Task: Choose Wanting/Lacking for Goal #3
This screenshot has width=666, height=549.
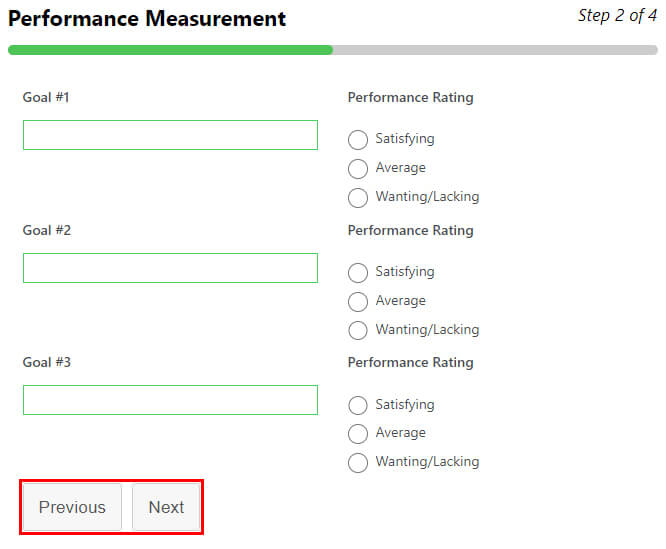Action: click(358, 462)
